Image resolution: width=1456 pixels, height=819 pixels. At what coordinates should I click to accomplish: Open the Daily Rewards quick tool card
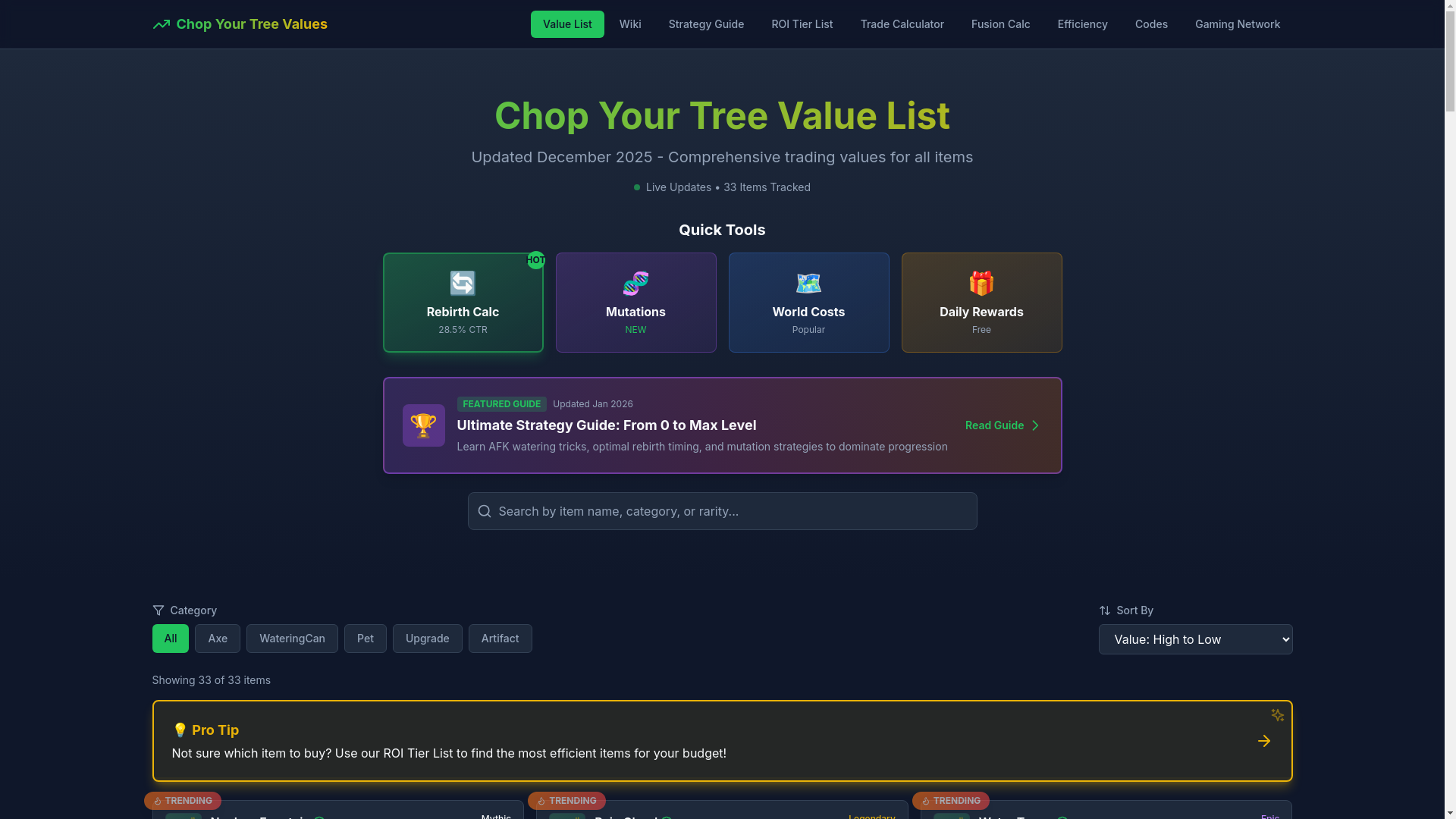coord(982,303)
